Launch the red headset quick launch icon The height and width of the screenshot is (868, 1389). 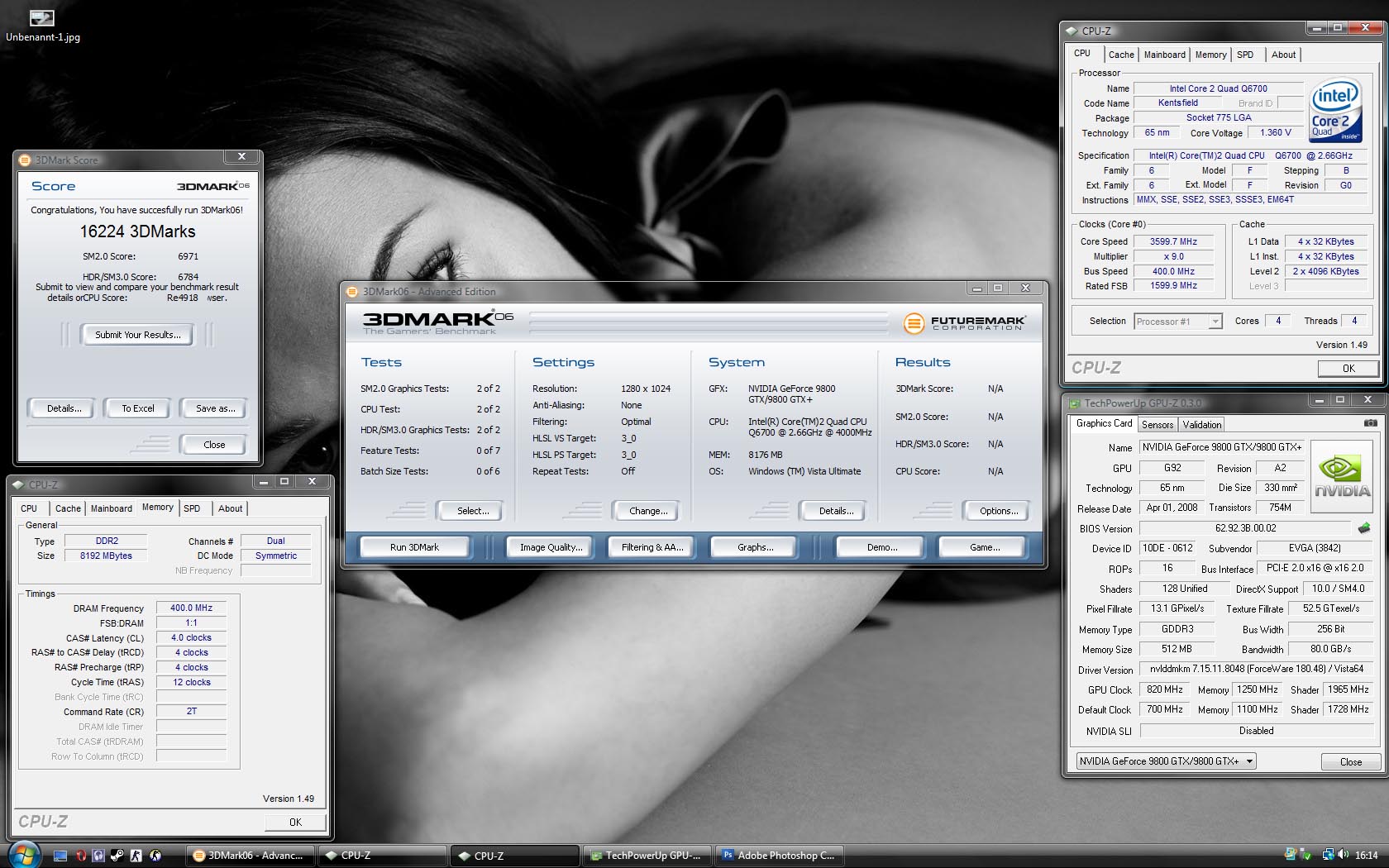pyautogui.click(x=80, y=856)
